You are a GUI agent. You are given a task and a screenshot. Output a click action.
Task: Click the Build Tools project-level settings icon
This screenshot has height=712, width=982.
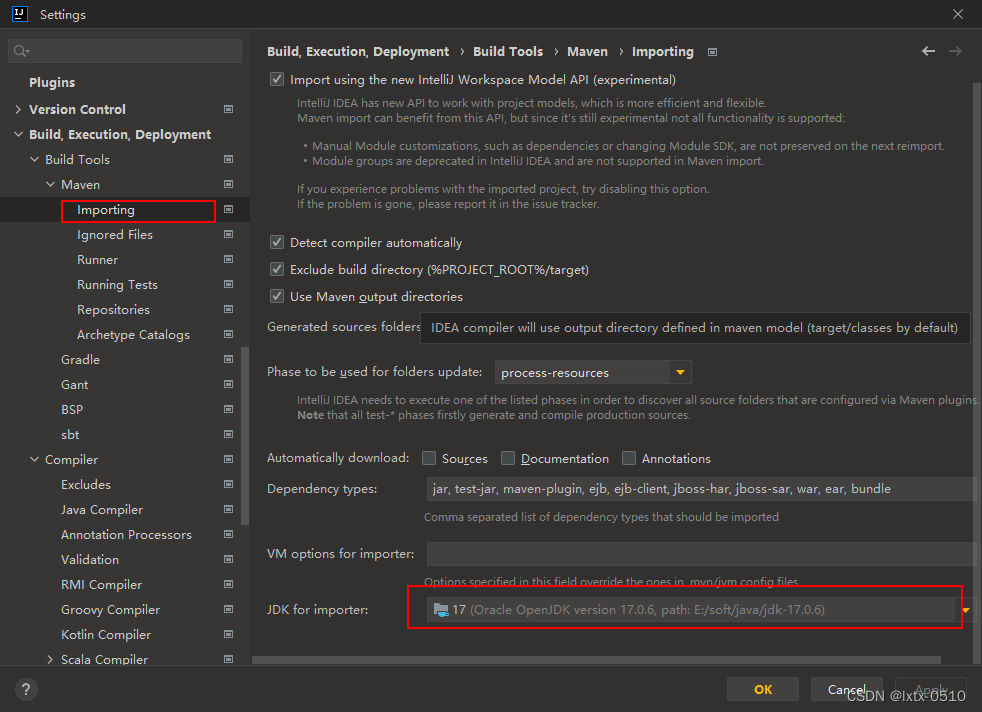click(x=229, y=159)
